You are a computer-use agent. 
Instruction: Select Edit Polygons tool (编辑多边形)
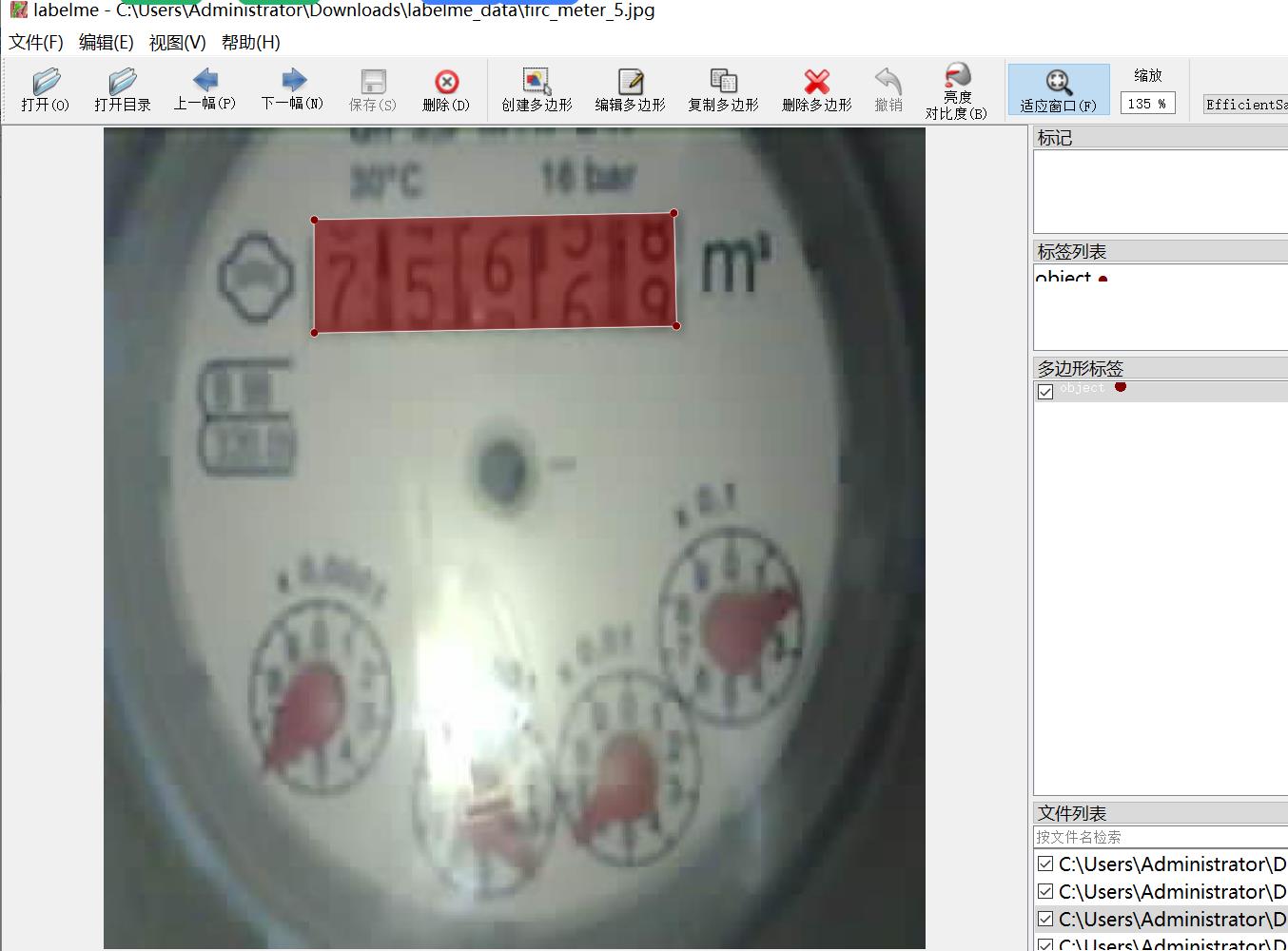631,90
